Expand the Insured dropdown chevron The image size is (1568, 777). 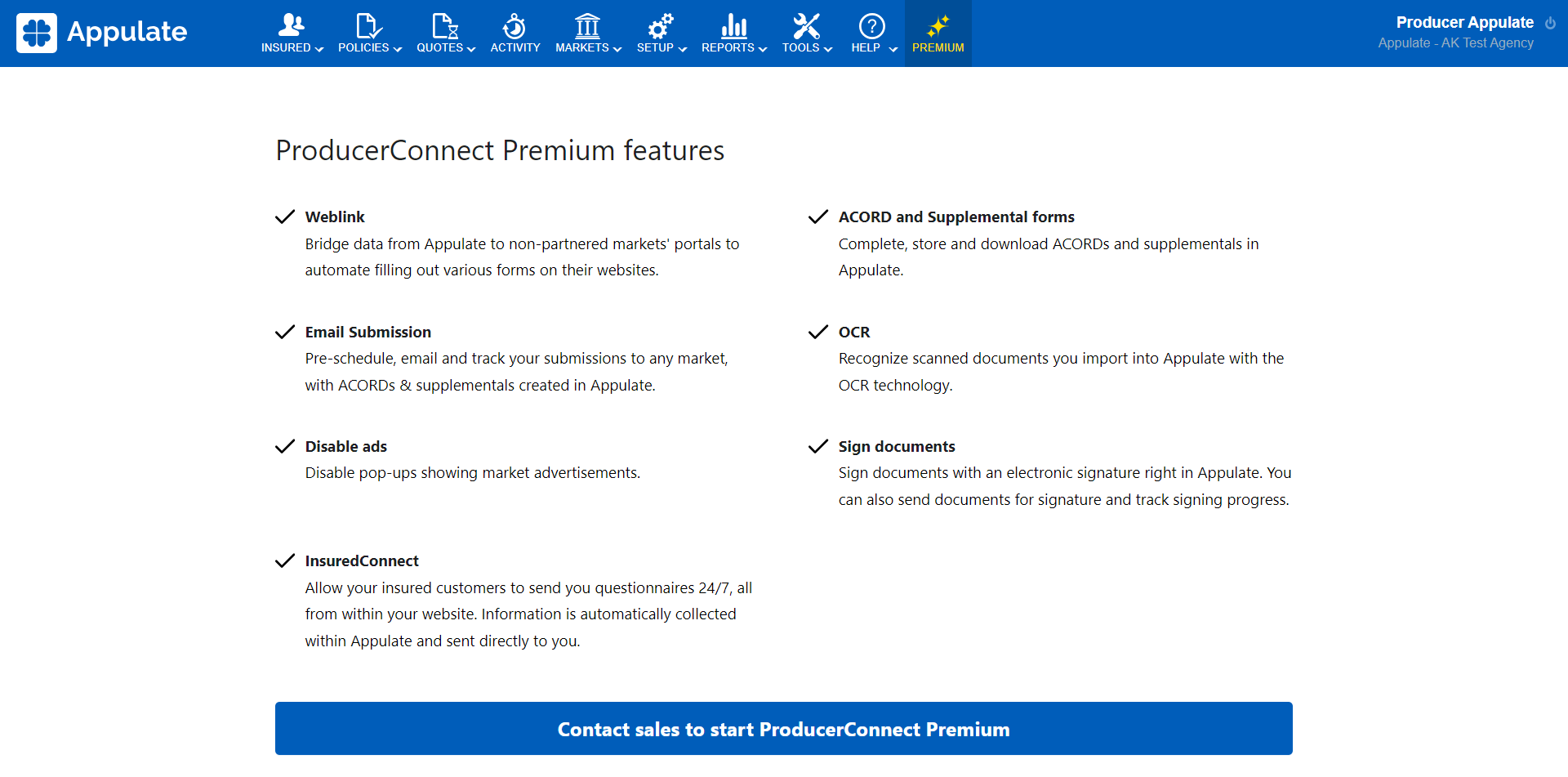click(319, 49)
